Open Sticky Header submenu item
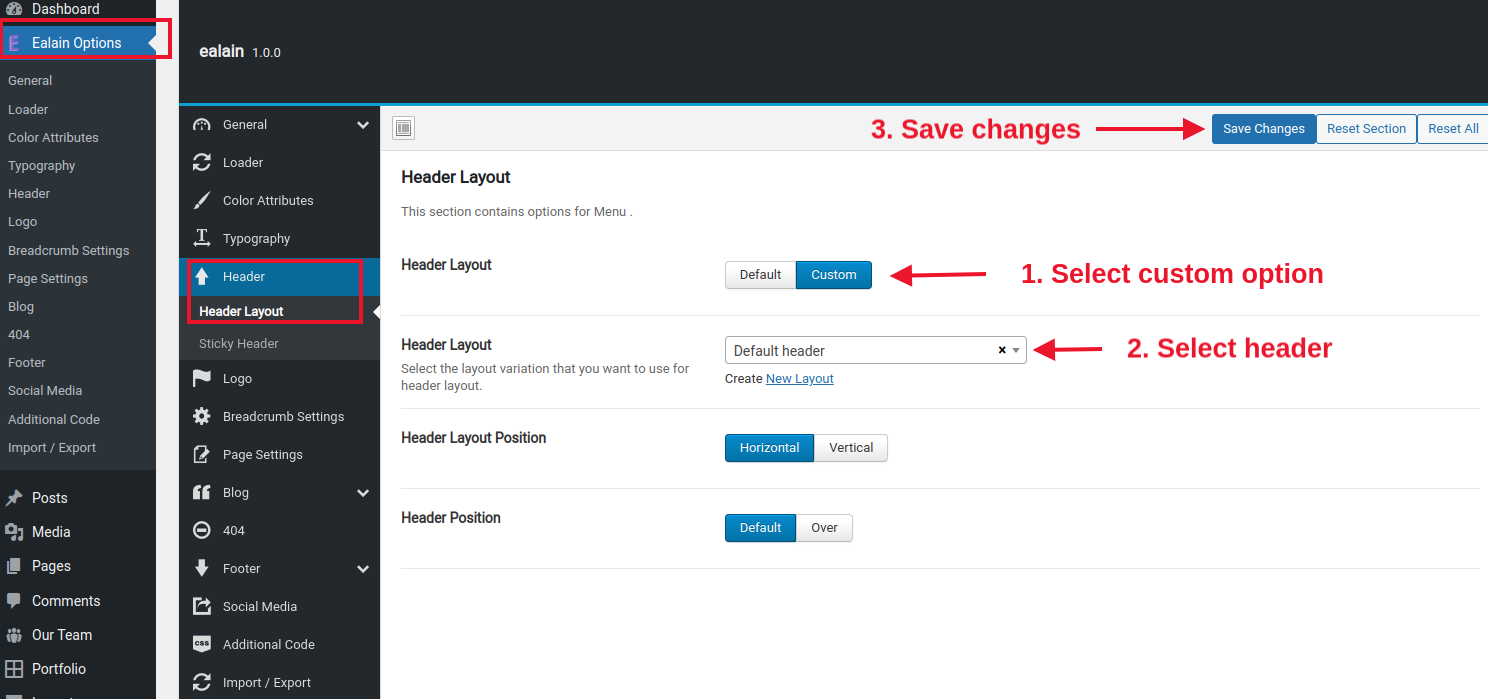Viewport: 1488px width, 699px height. [x=239, y=343]
